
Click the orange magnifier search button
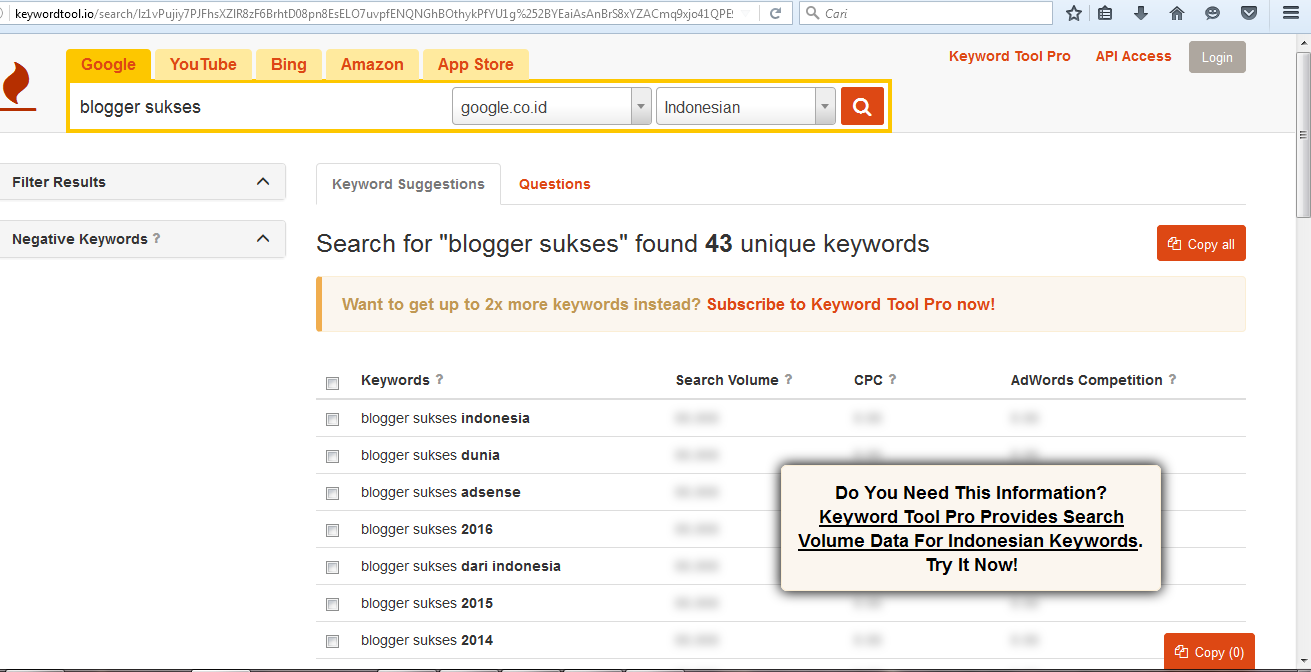coord(862,107)
